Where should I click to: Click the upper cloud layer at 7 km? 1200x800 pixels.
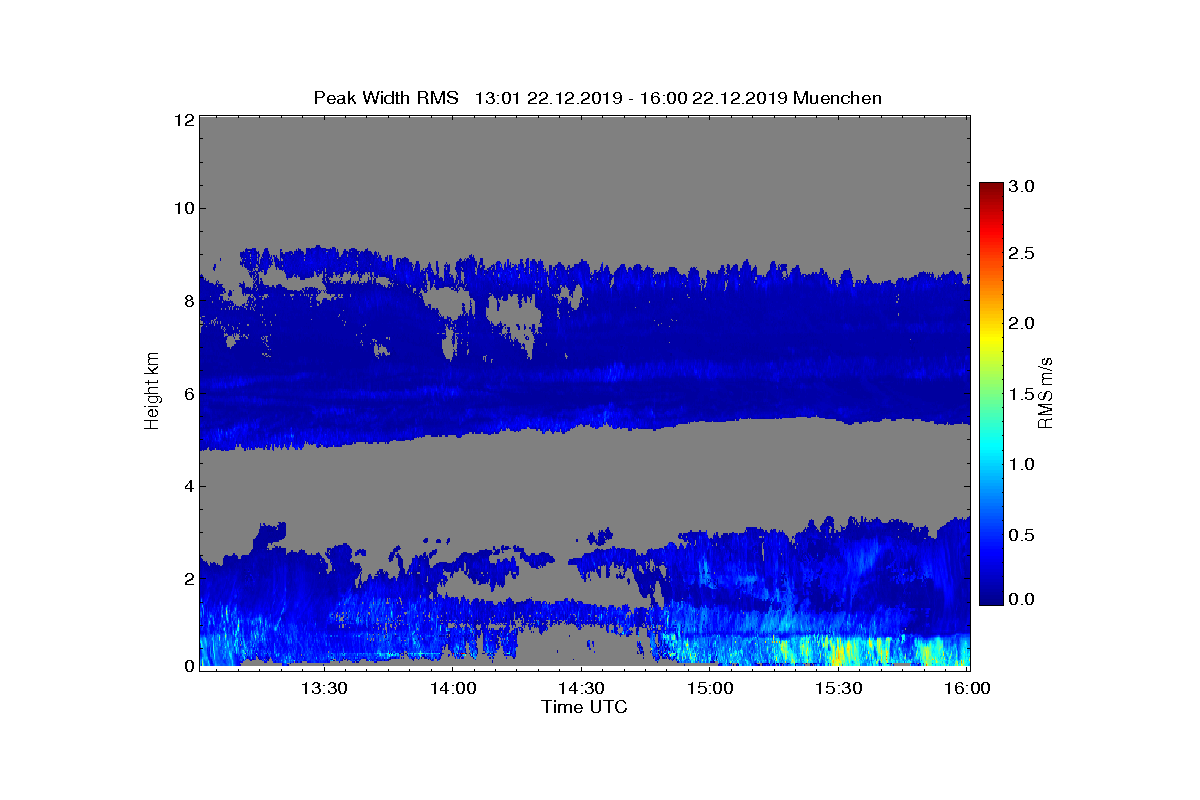[585, 347]
